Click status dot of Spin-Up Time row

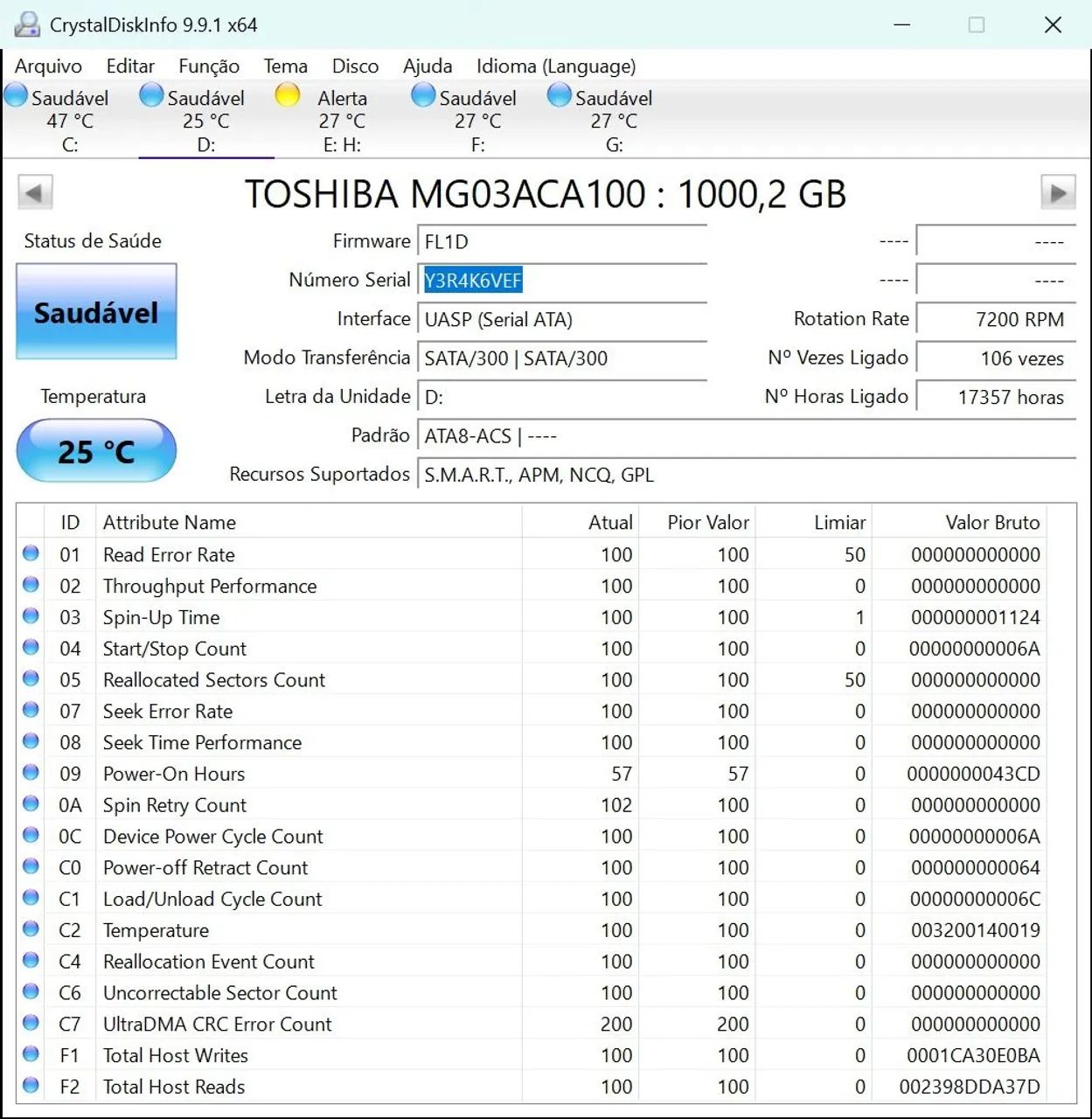tap(31, 616)
